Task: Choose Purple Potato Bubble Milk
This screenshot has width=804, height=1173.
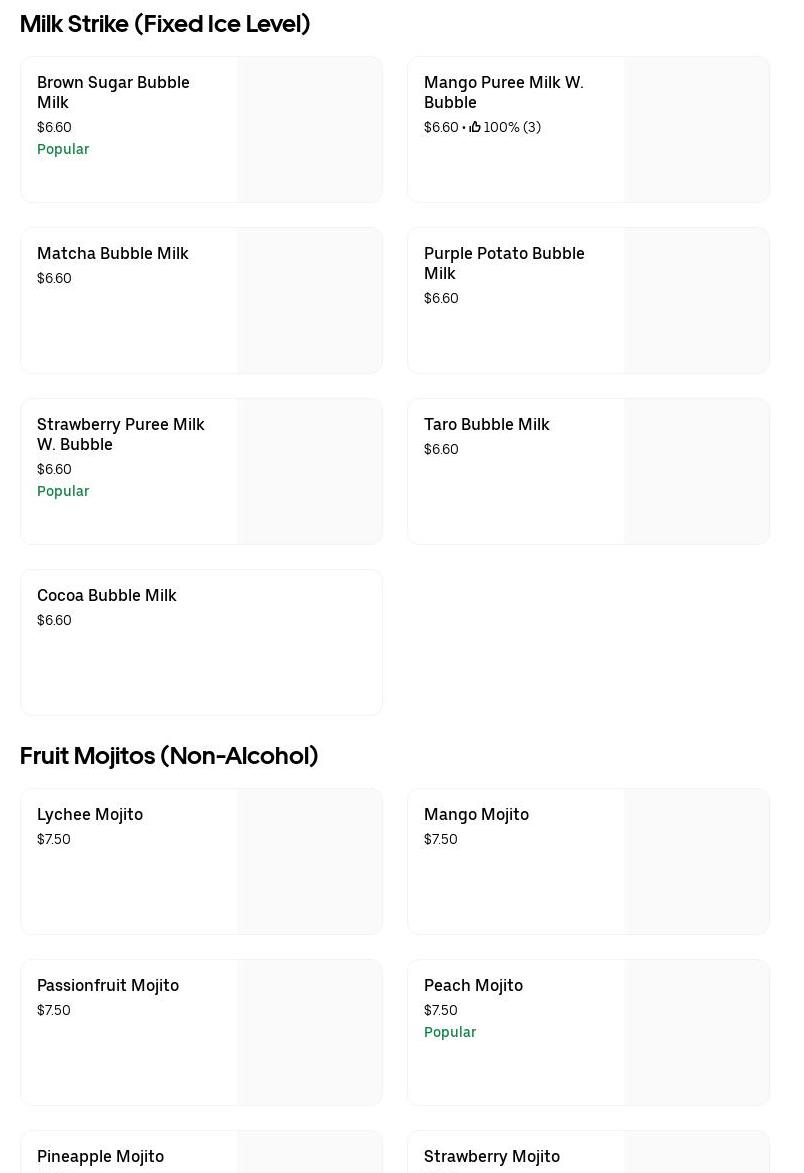Action: coord(504,263)
